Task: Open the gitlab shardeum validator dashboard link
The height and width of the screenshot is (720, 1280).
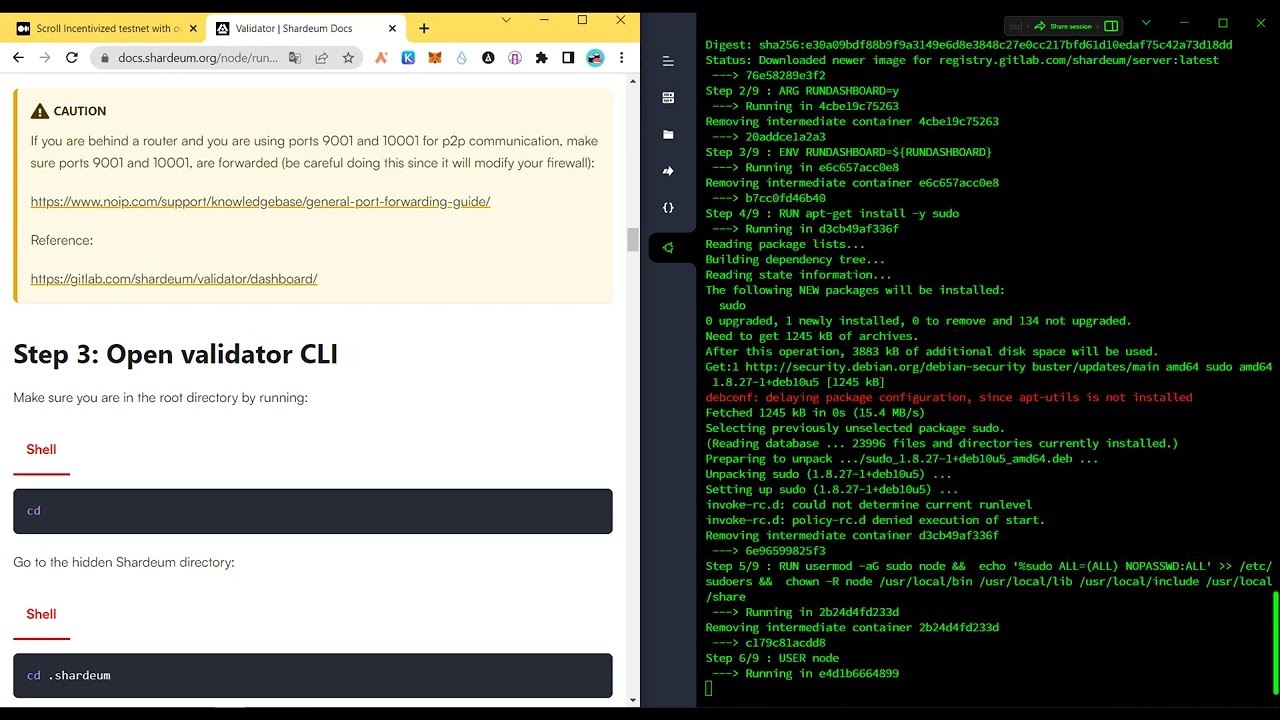Action: point(174,279)
